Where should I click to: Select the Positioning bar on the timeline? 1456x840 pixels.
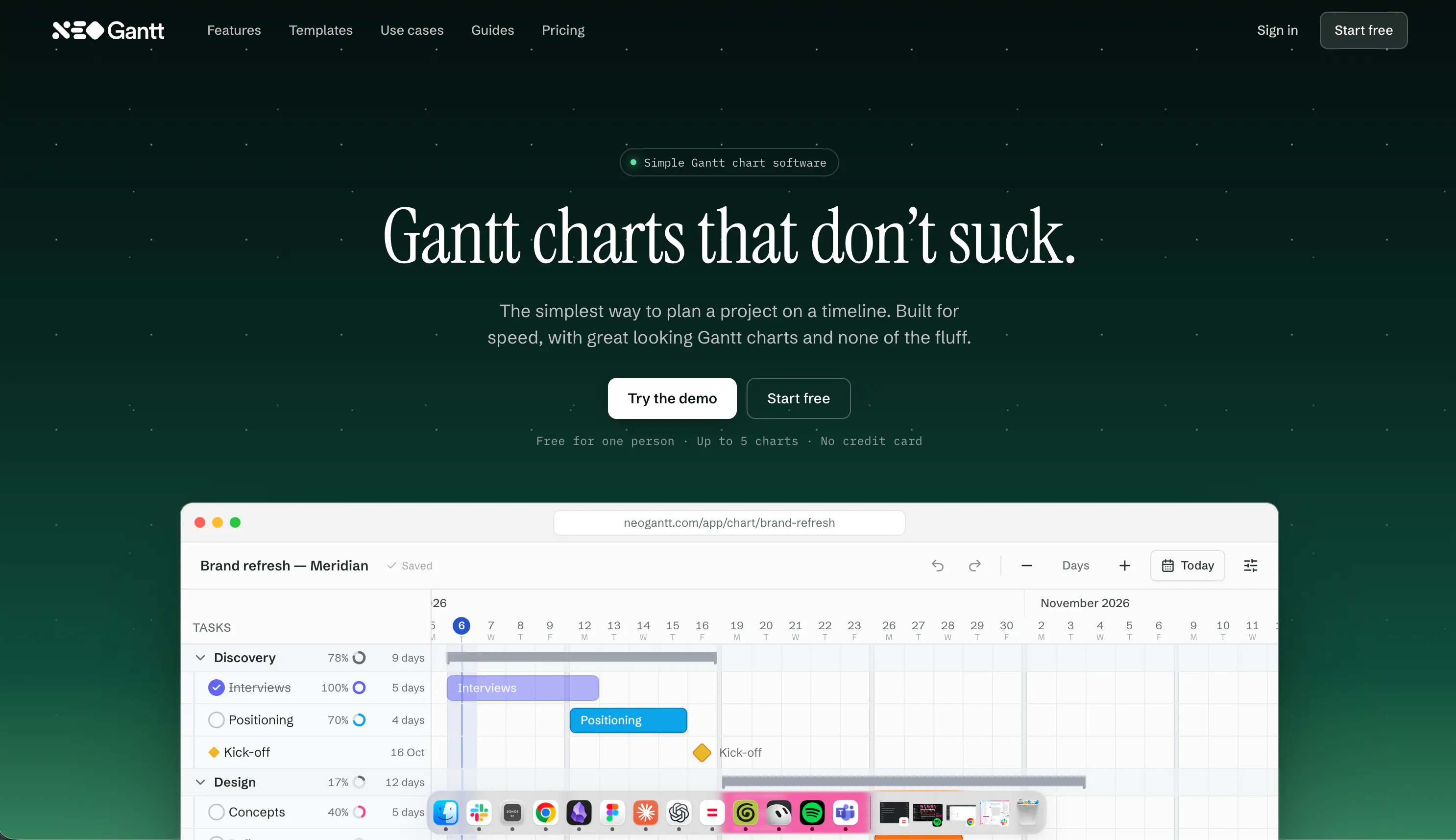pos(629,720)
